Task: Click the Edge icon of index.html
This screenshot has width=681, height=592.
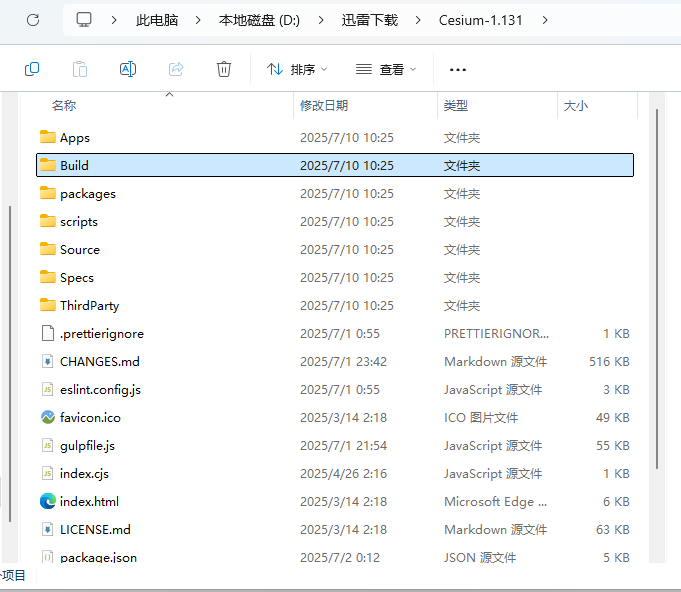Action: click(48, 501)
